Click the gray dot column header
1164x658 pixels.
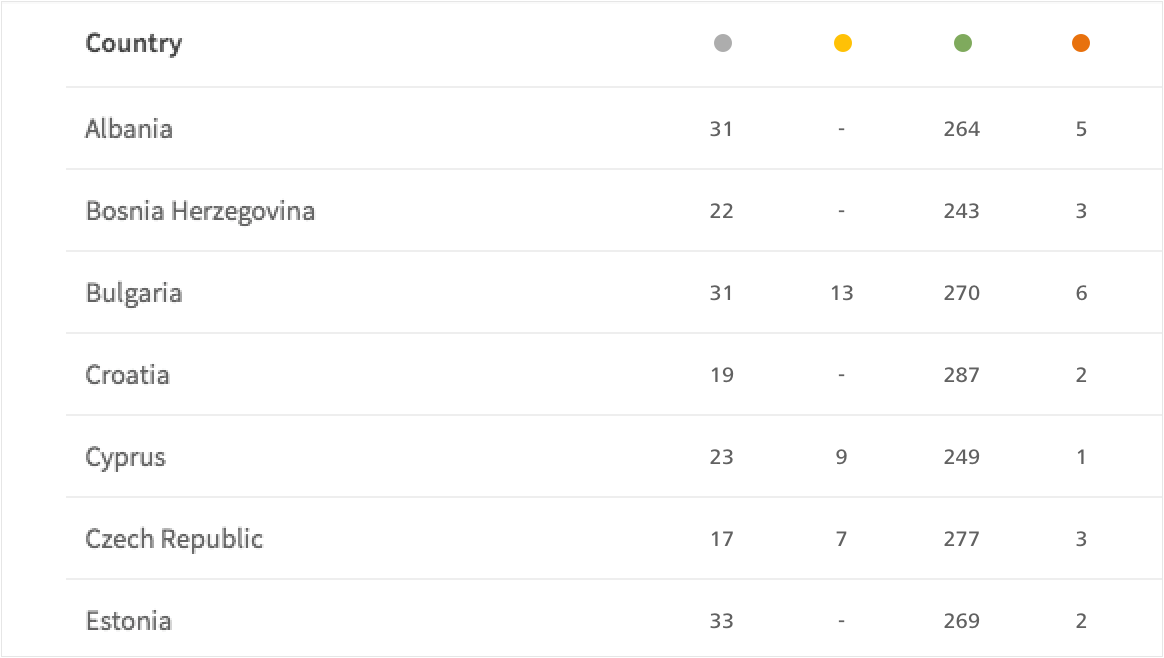722,43
